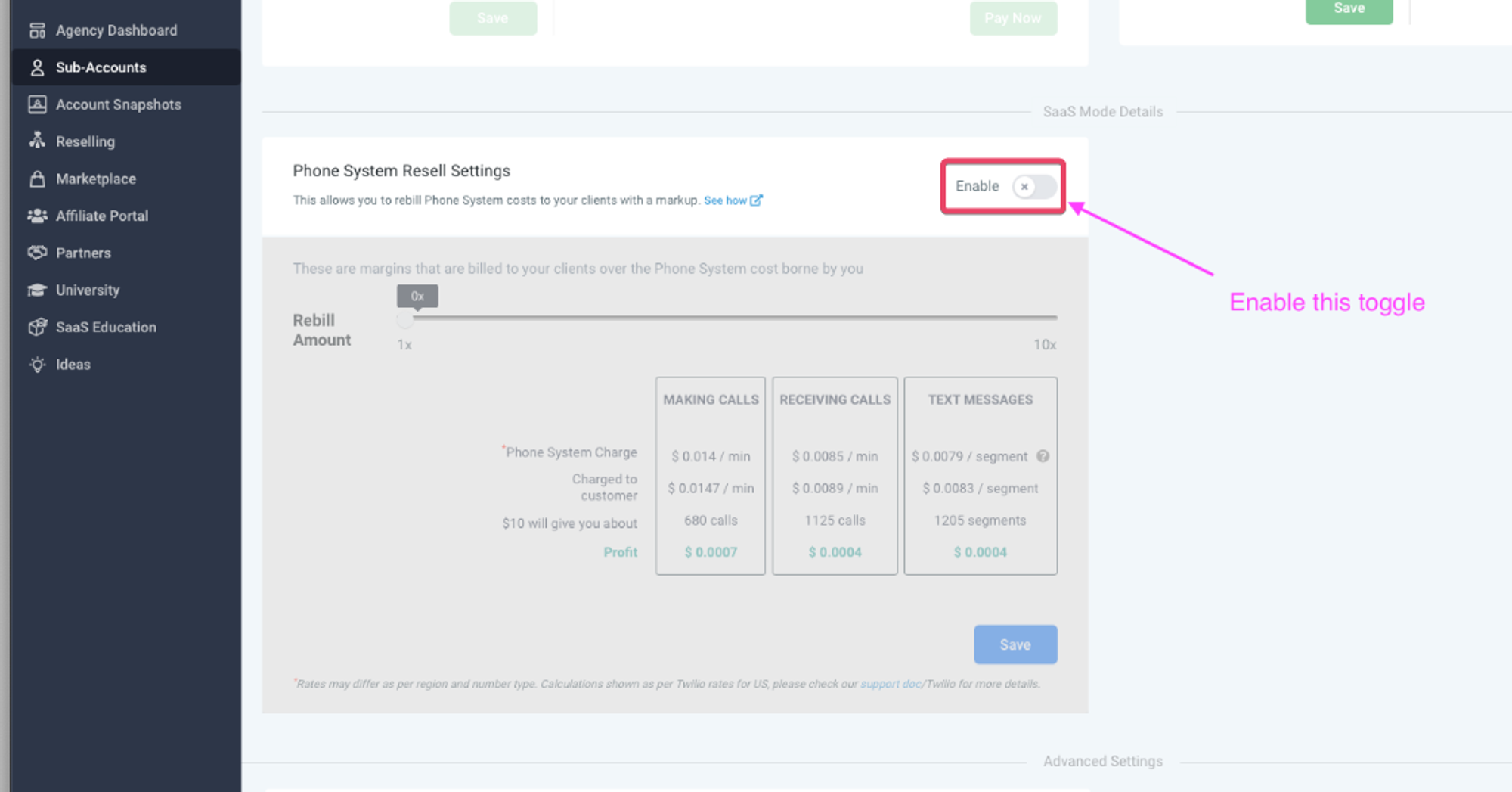Viewport: 1512px width, 792px height.
Task: Click the University graduation cap icon
Action: [37, 290]
